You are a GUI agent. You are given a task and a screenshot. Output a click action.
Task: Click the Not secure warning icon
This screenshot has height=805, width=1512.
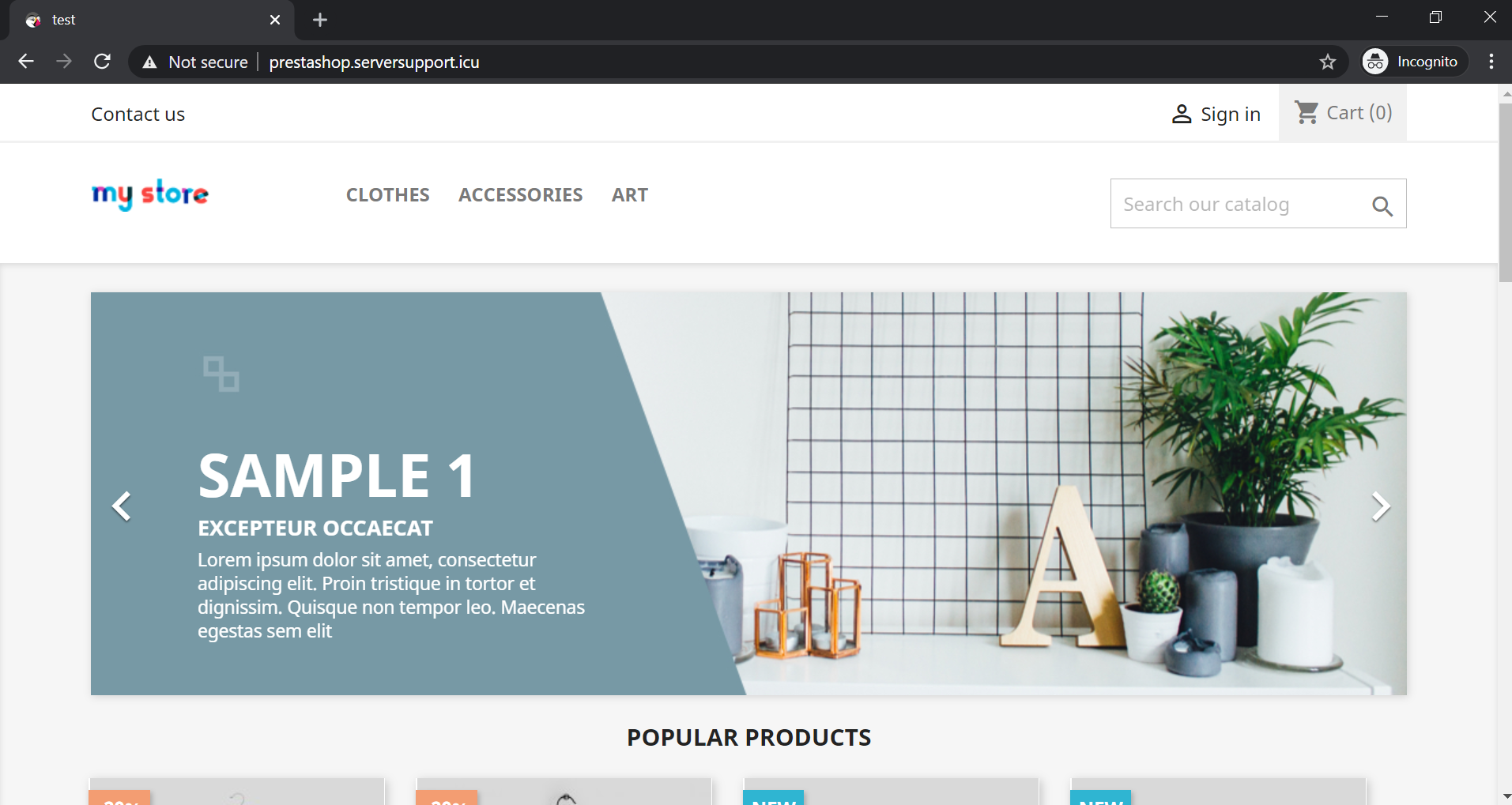pyautogui.click(x=149, y=62)
